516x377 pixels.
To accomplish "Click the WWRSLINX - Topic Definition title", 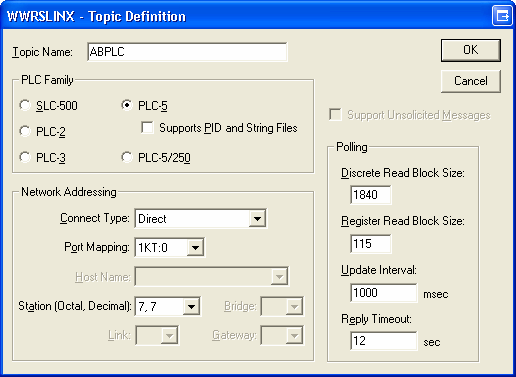I will 96,16.
